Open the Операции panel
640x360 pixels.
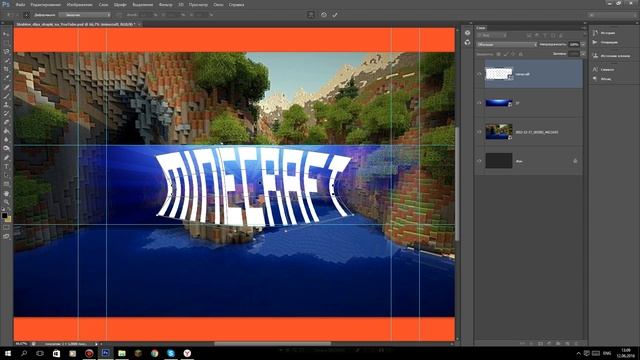608,42
